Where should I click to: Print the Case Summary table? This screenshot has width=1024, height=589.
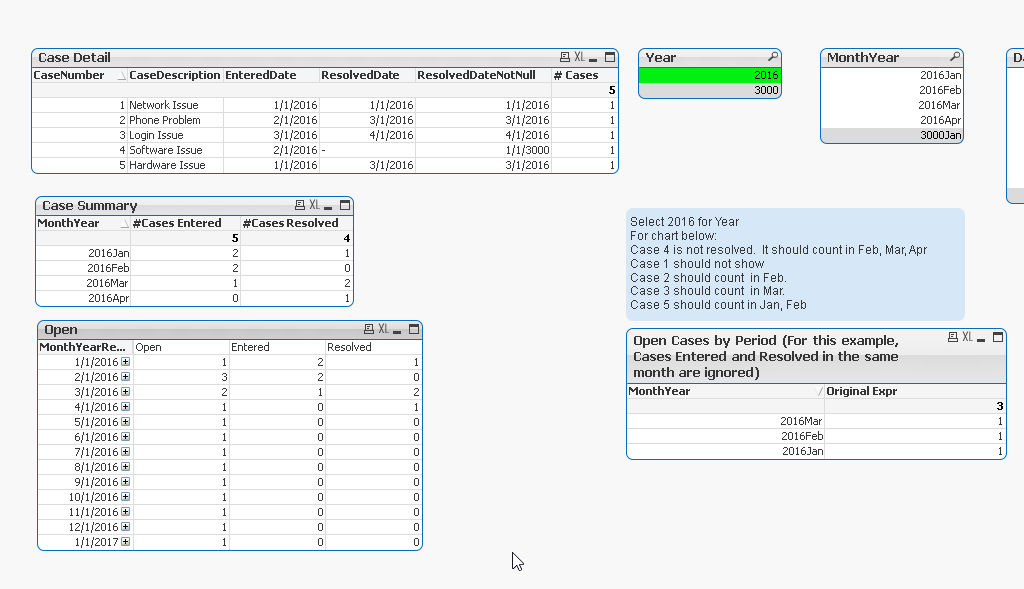300,205
